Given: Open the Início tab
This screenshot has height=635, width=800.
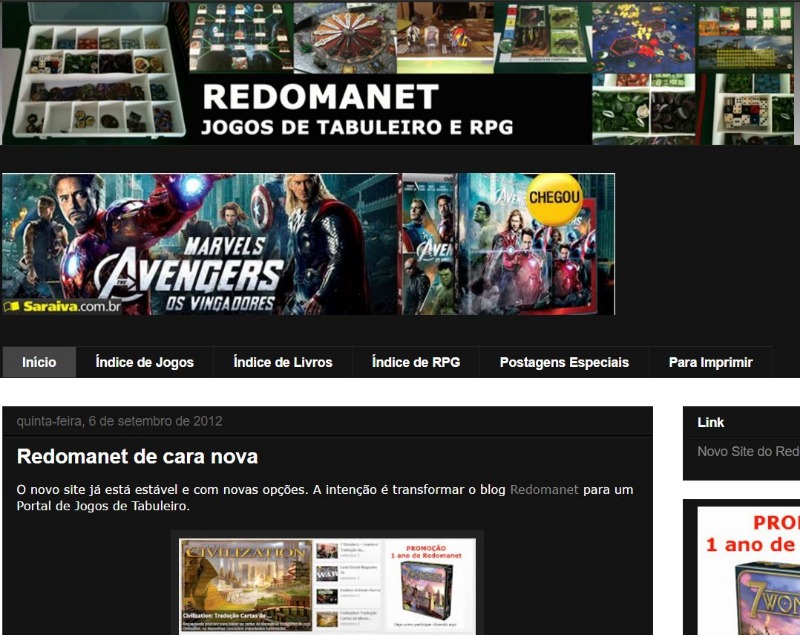Looking at the screenshot, I should [x=39, y=362].
